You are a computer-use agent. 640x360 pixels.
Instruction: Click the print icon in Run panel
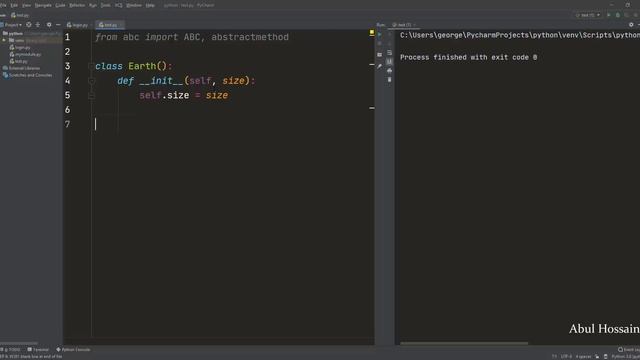389,71
